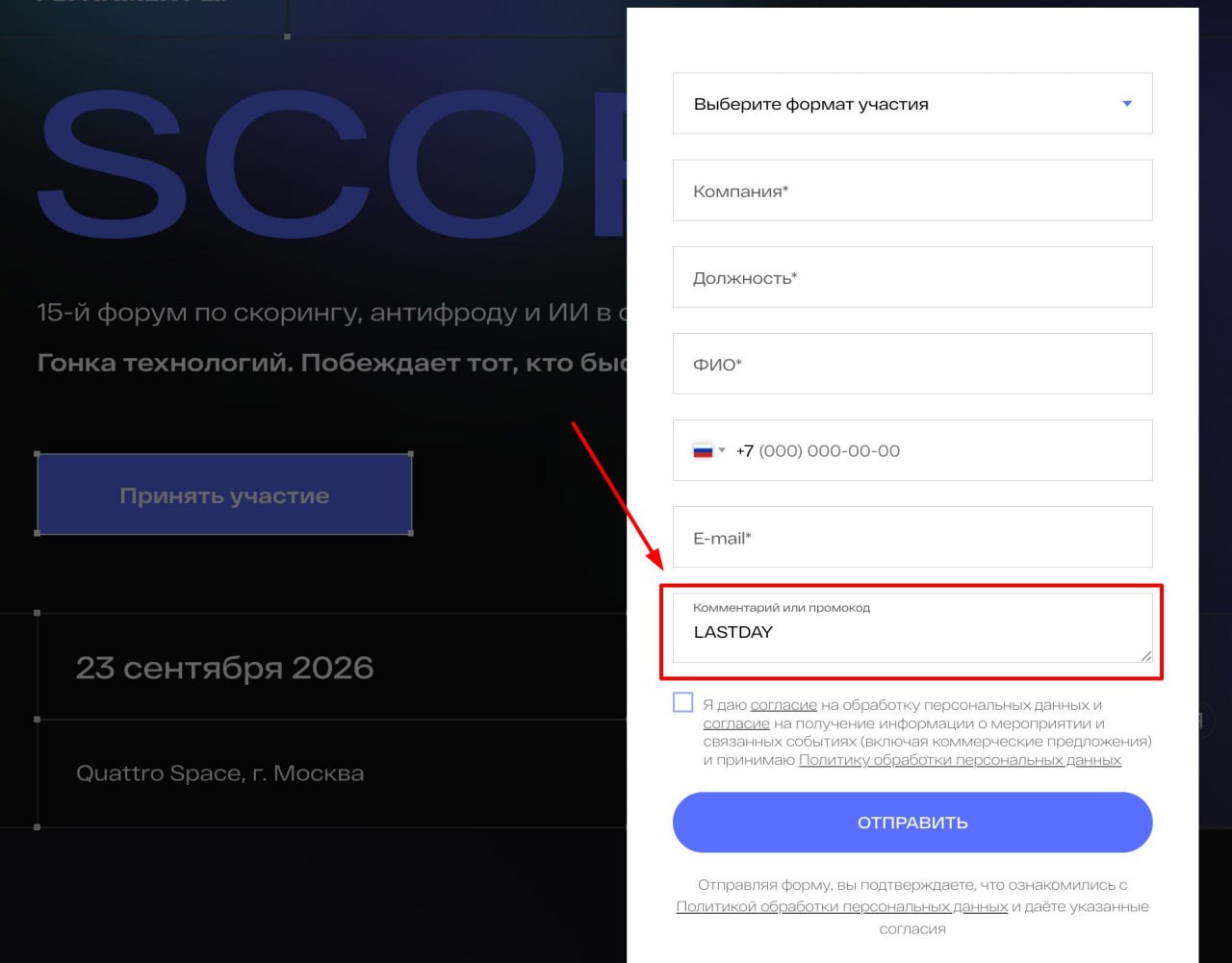Open "Политику обработки персональных данных" link beside checkbox
The height and width of the screenshot is (963, 1232).
coord(961,760)
